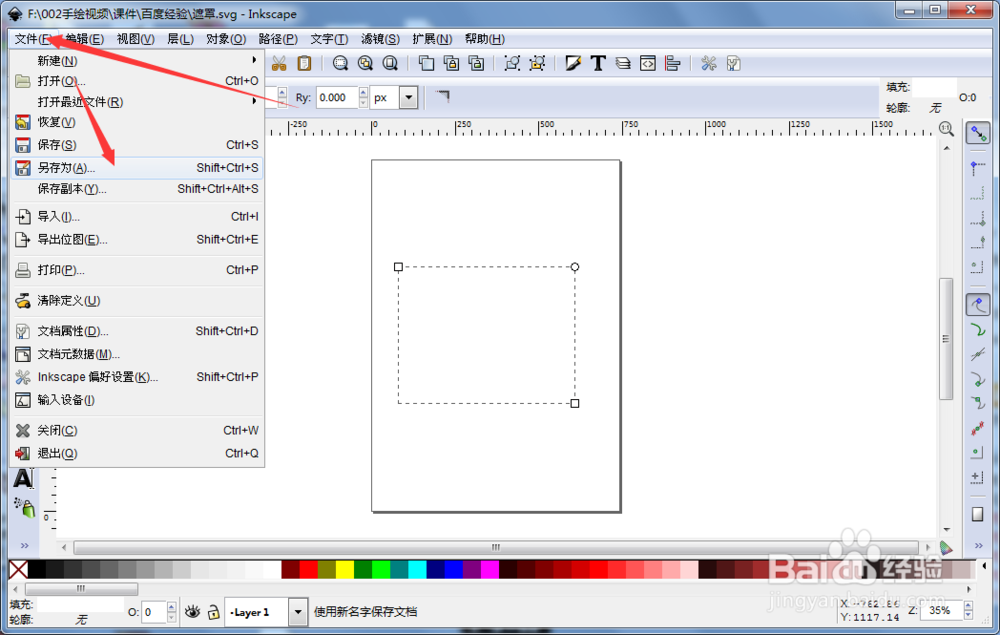Open the Align and Distribute icon
Image resolution: width=1000 pixels, height=635 pixels.
click(x=672, y=63)
